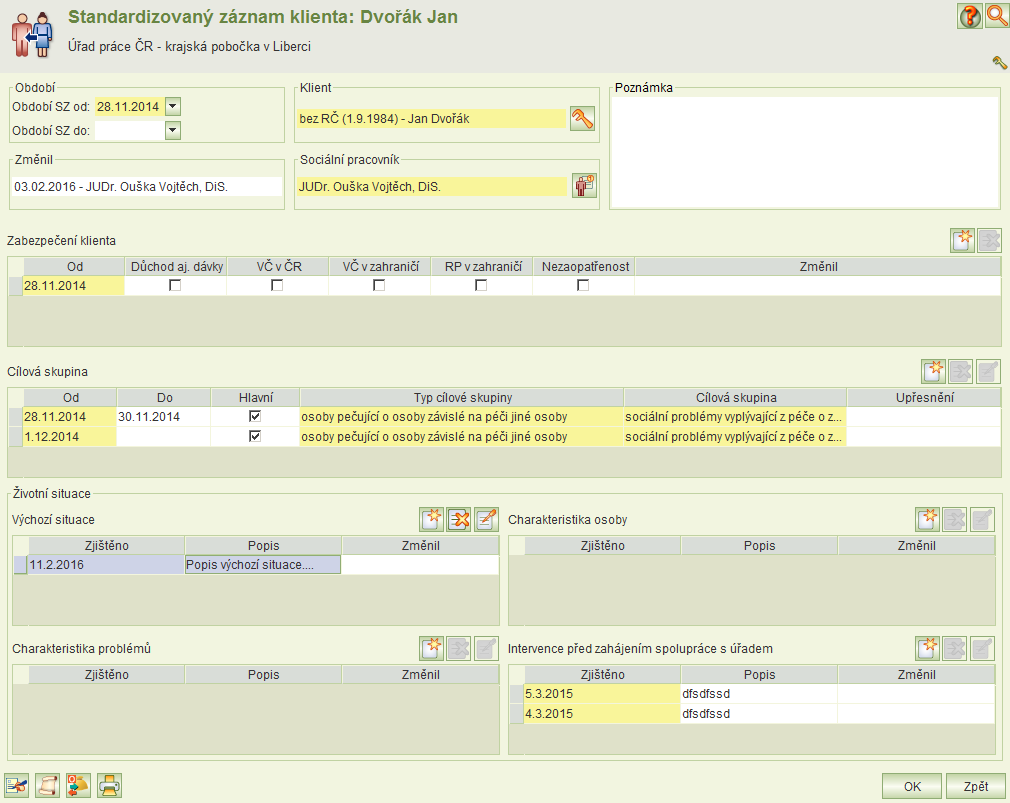The image size is (1010, 803).
Task: Toggle Hlavní checkbox in the 28.11.2014 Cílová skupina row
Action: (x=255, y=417)
